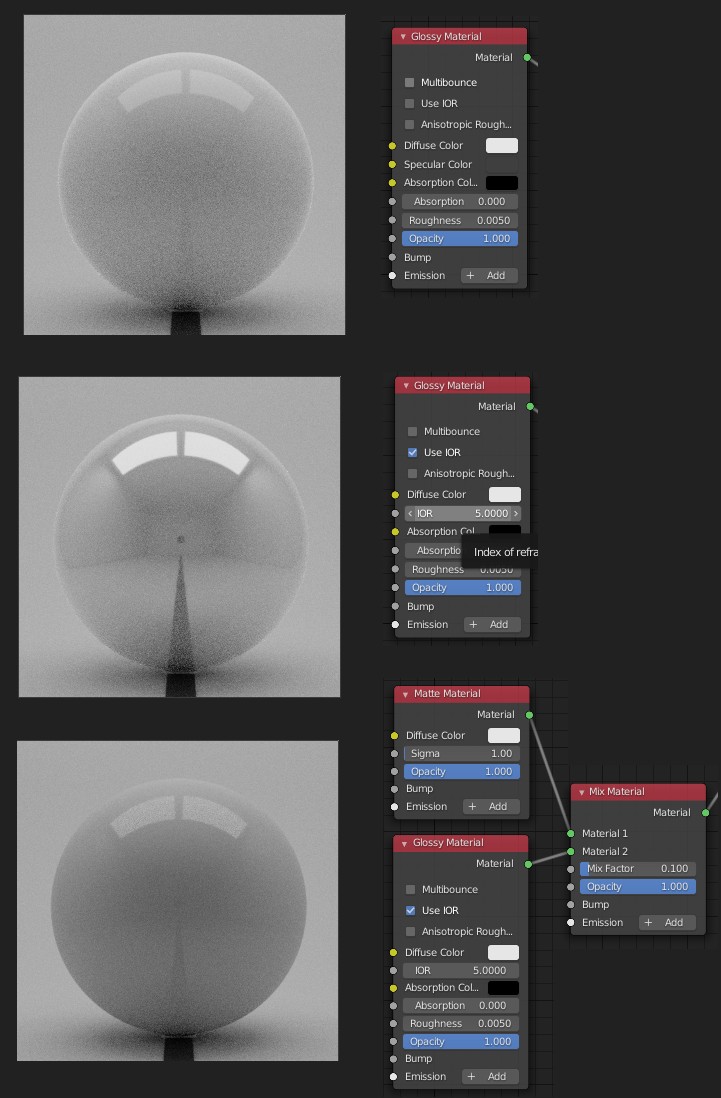The width and height of the screenshot is (721, 1098).
Task: Click the Bump socket on Matte Material
Action: click(394, 788)
